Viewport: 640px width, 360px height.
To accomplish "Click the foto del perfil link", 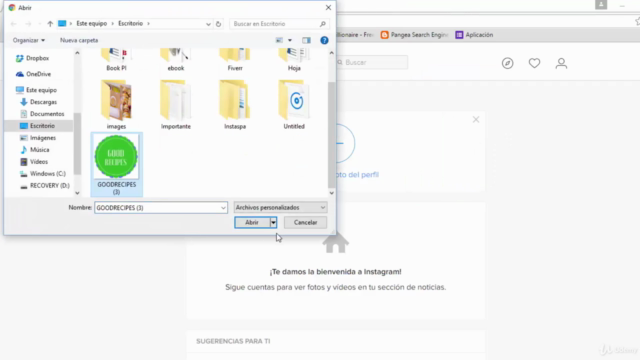I will [x=358, y=175].
